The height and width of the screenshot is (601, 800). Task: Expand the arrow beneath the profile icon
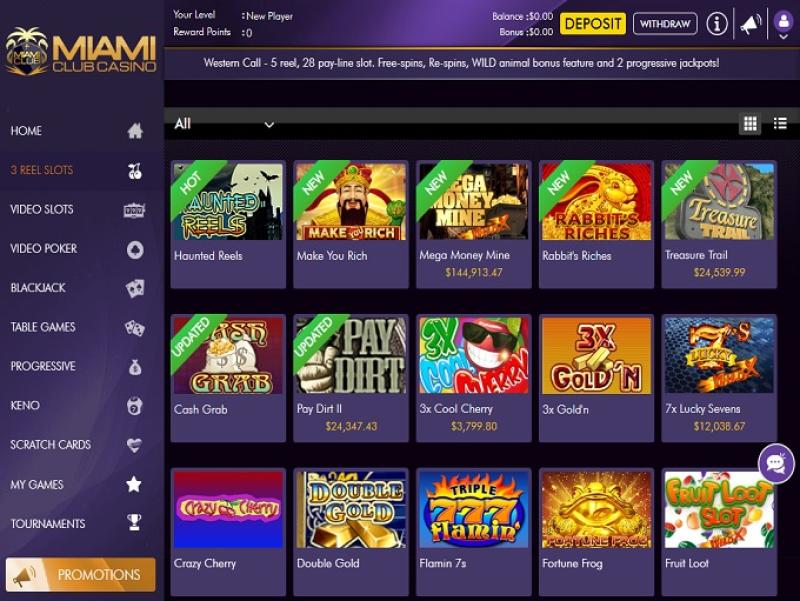pos(783,37)
